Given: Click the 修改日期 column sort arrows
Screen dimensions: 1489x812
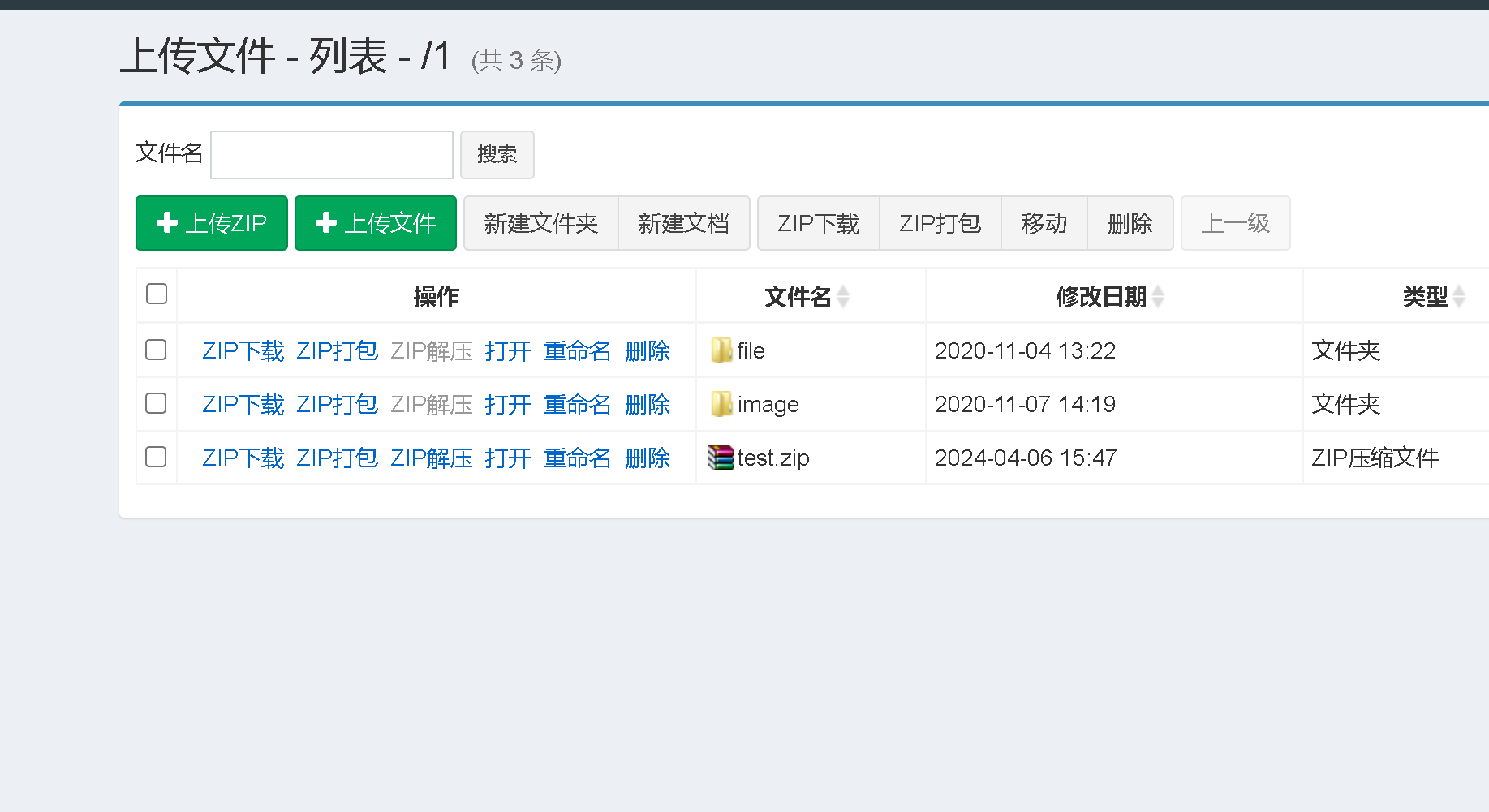Looking at the screenshot, I should [1158, 297].
